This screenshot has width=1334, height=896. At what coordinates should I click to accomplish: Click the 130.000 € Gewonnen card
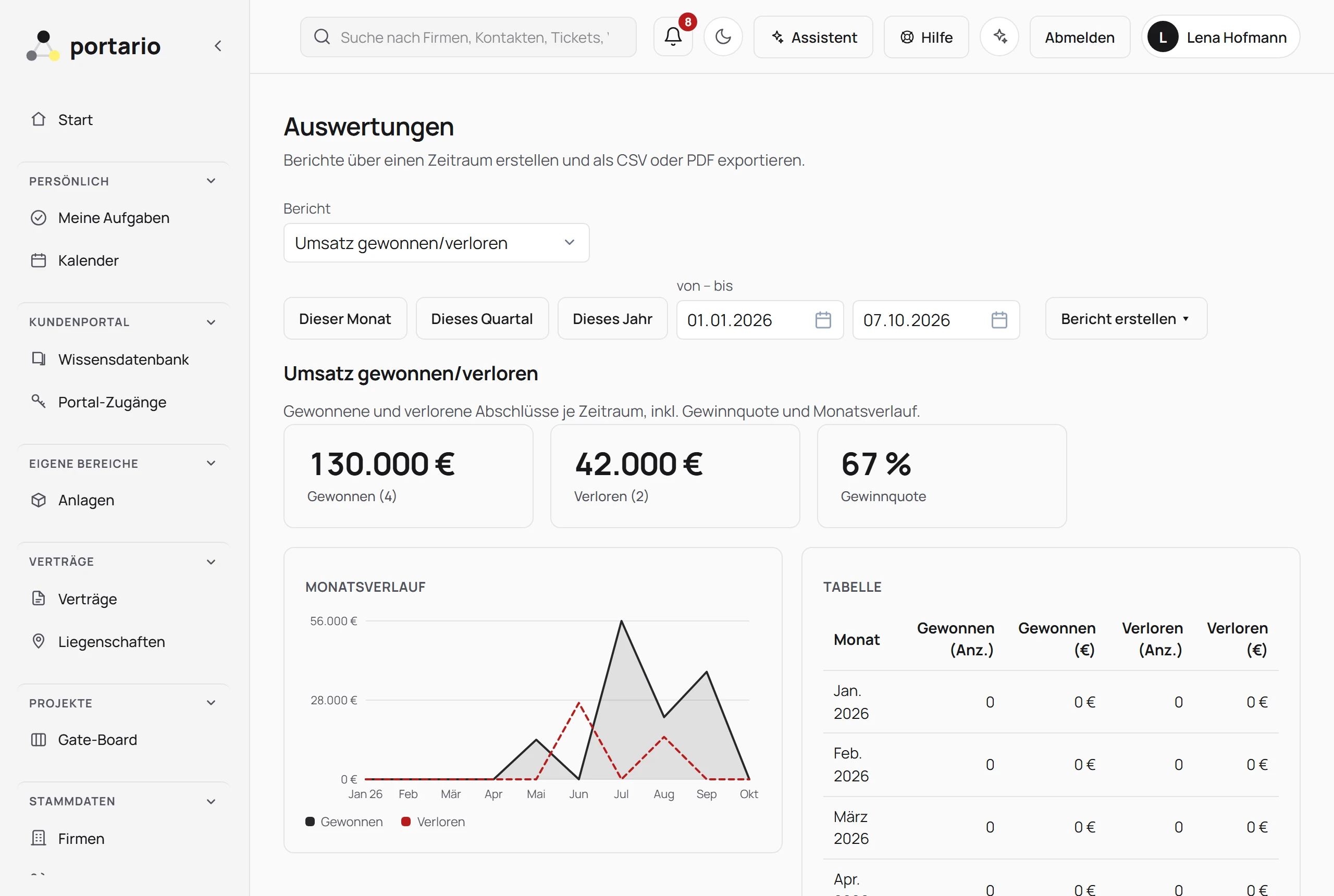tap(408, 476)
